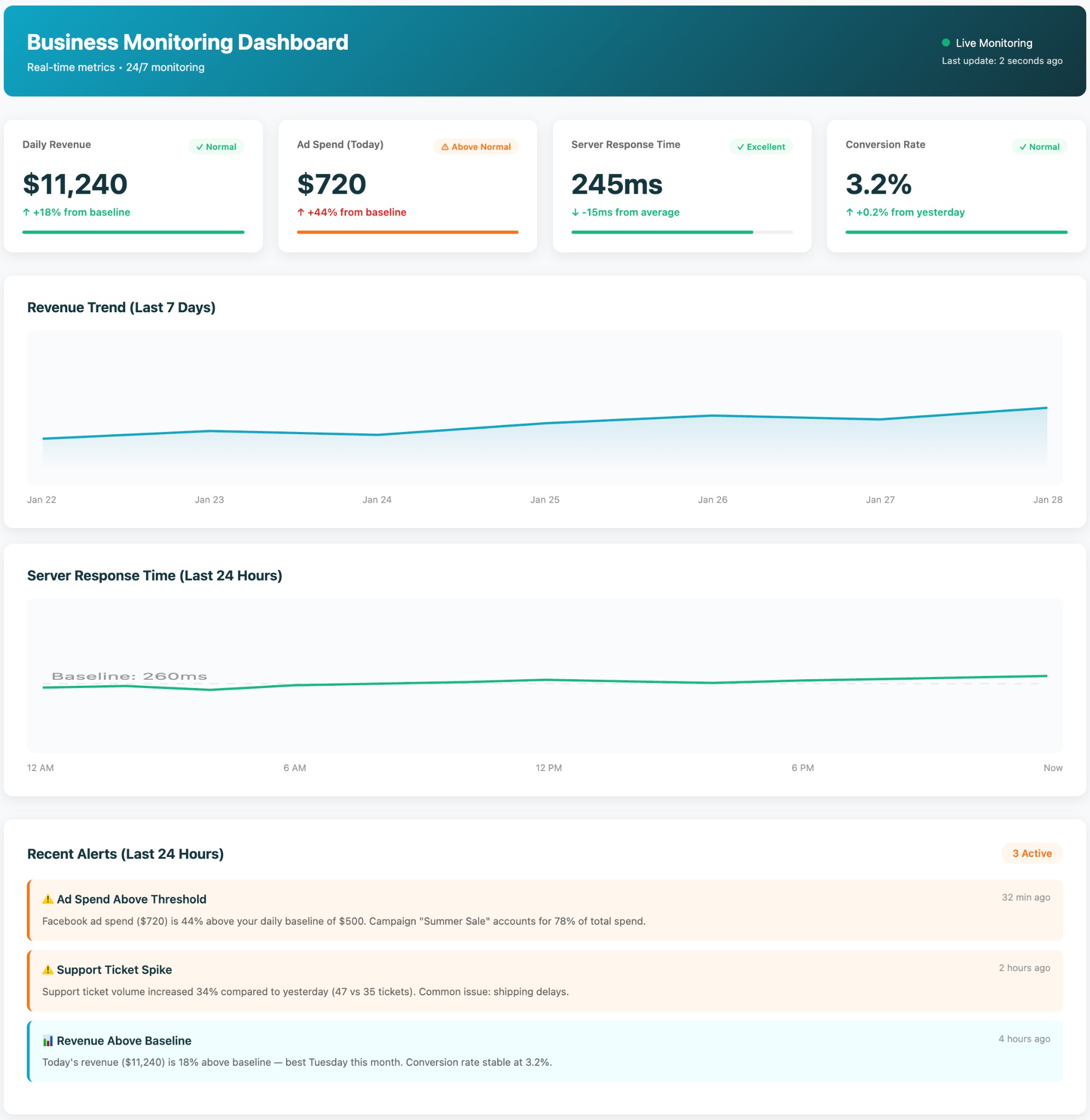Expand the Revenue Trend chart section
This screenshot has width=1090, height=1120.
(122, 307)
